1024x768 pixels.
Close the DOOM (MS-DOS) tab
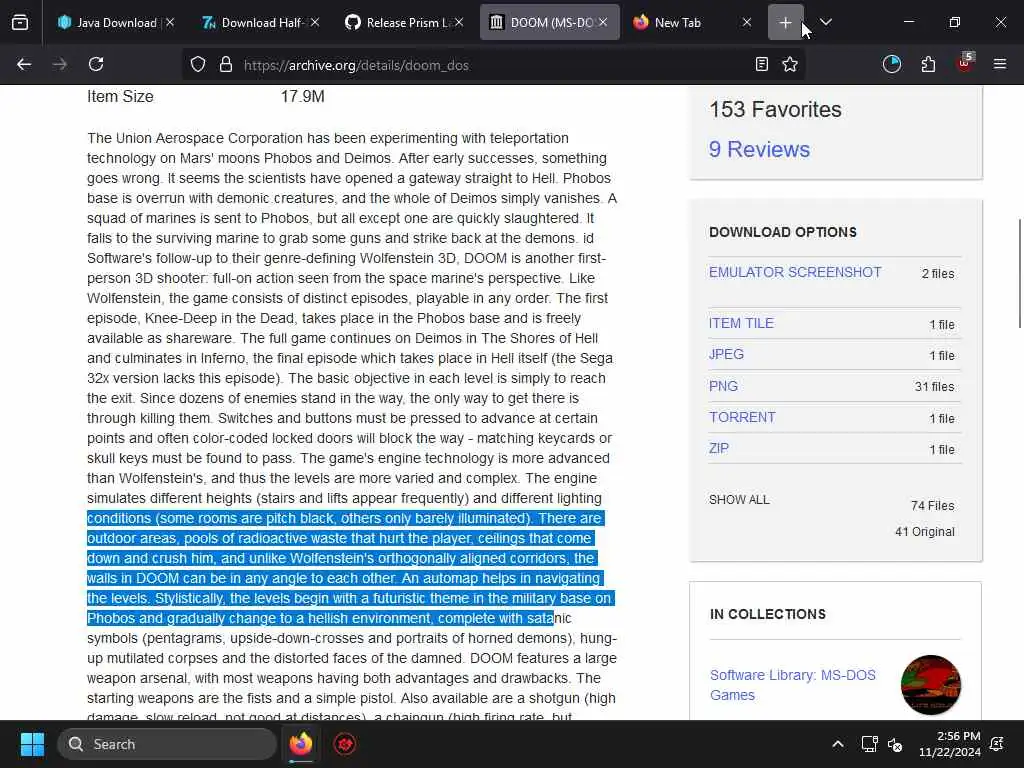[x=603, y=23]
